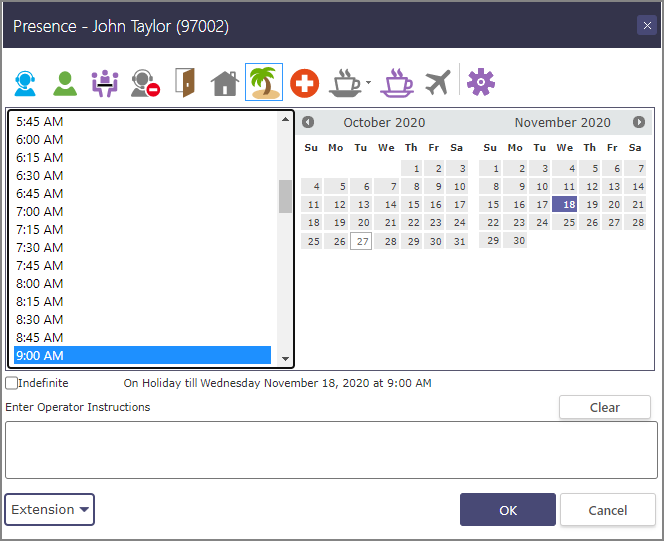The image size is (664, 541).
Task: Focus the Operator Instructions text box
Action: tap(331, 450)
